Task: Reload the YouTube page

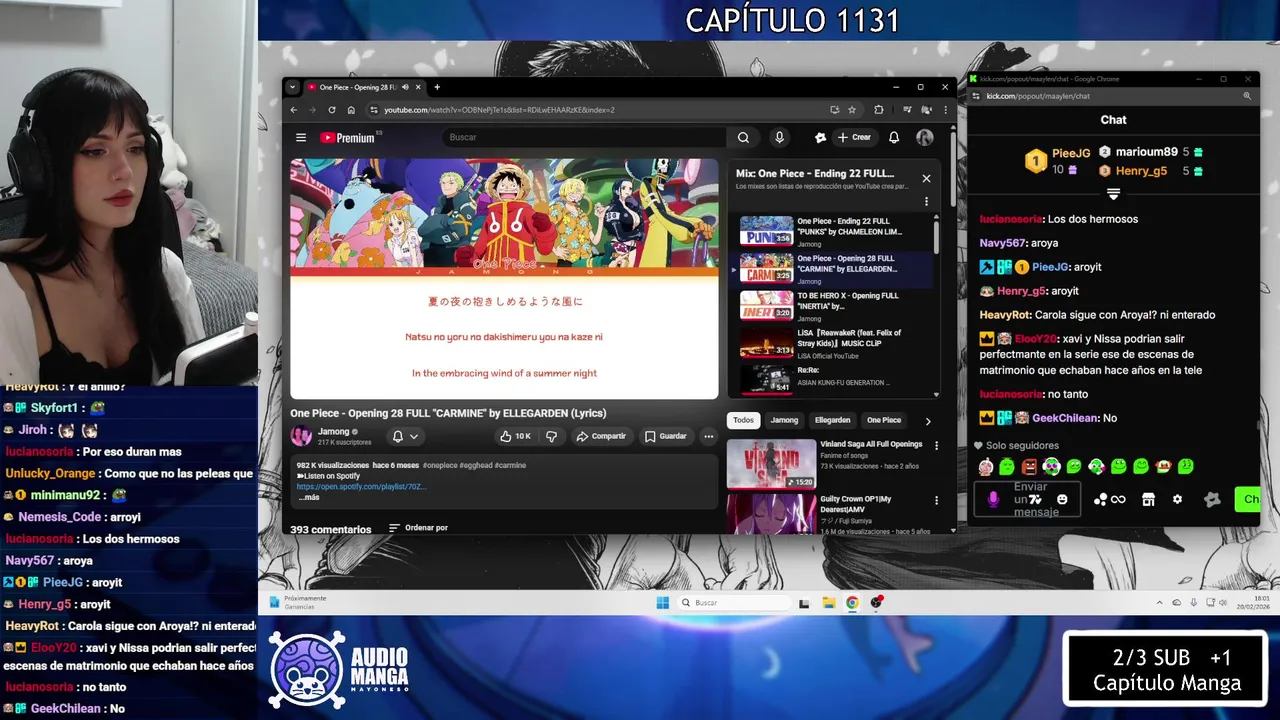Action: coord(332,110)
